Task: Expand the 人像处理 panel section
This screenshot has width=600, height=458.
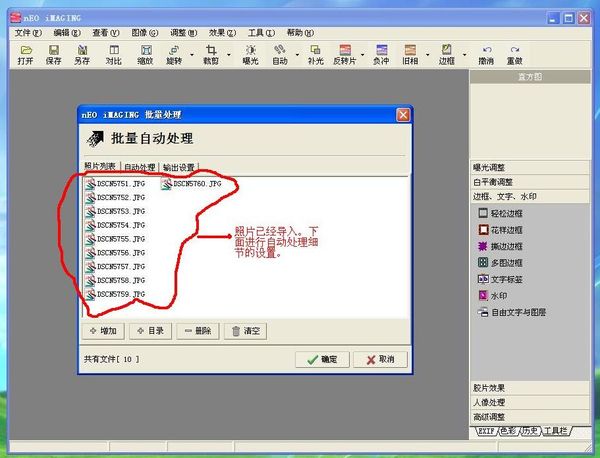Action: click(489, 402)
